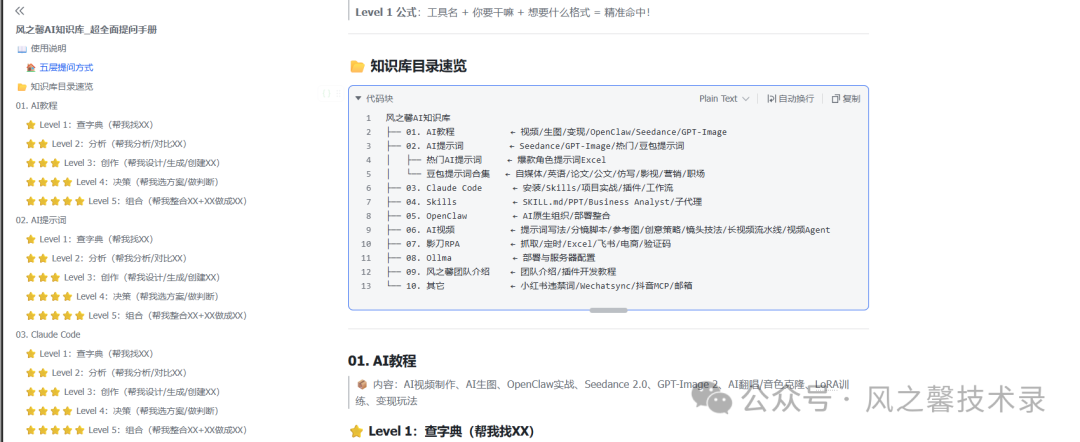The height and width of the screenshot is (442, 1080).
Task: Open the Plain Text language dropdown
Action: [x=724, y=98]
